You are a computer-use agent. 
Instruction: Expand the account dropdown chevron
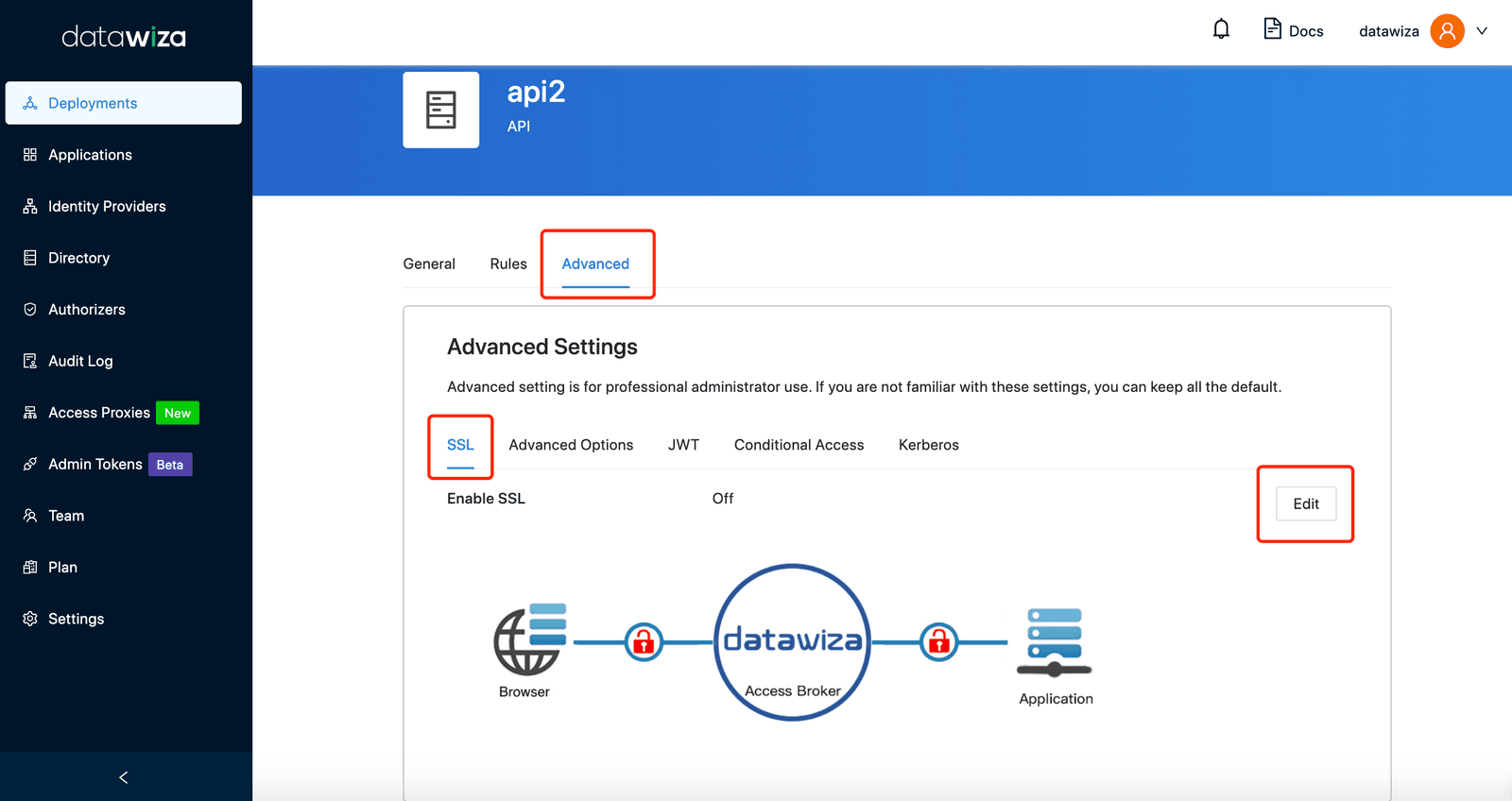1482,30
